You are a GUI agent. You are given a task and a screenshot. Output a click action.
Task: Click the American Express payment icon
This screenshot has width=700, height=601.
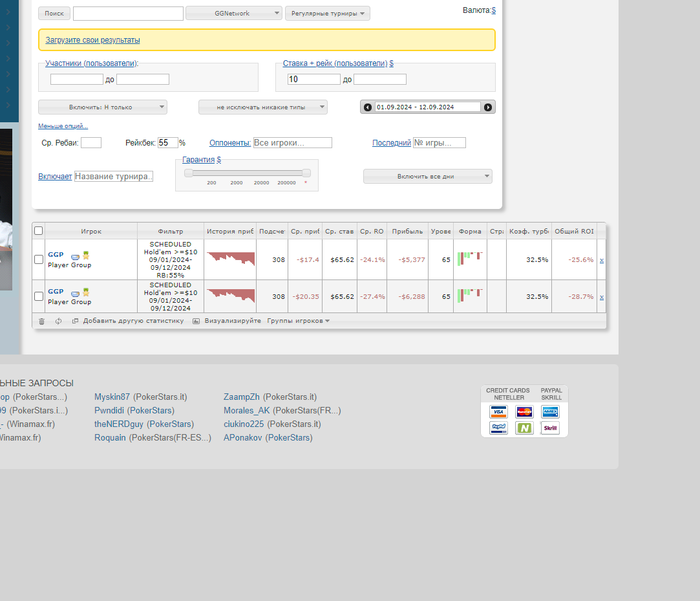(x=550, y=412)
